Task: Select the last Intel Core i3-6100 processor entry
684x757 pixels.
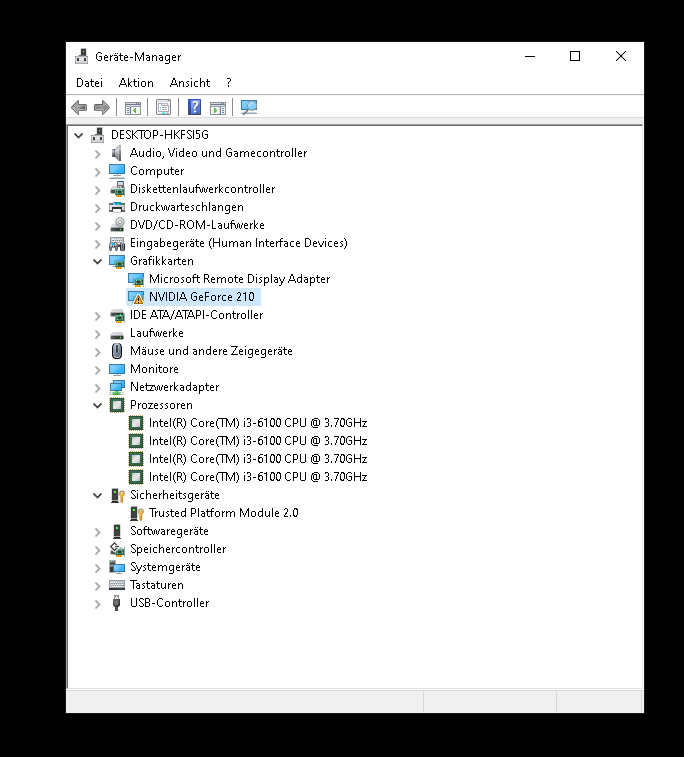Action: pyautogui.click(x=258, y=477)
